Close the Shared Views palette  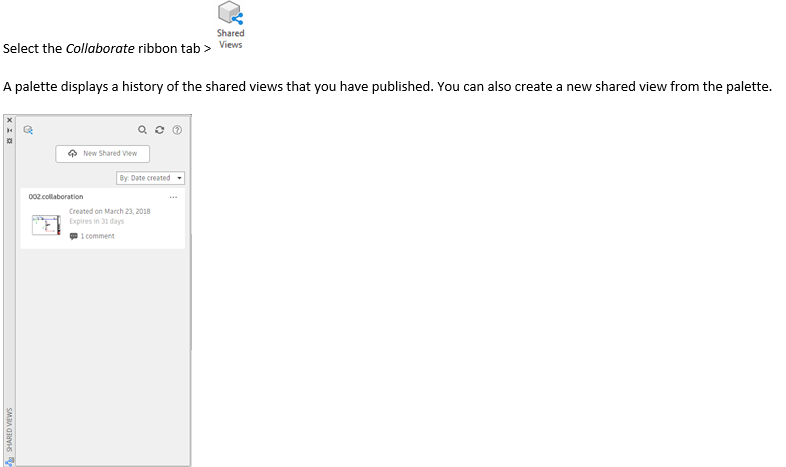click(10, 120)
